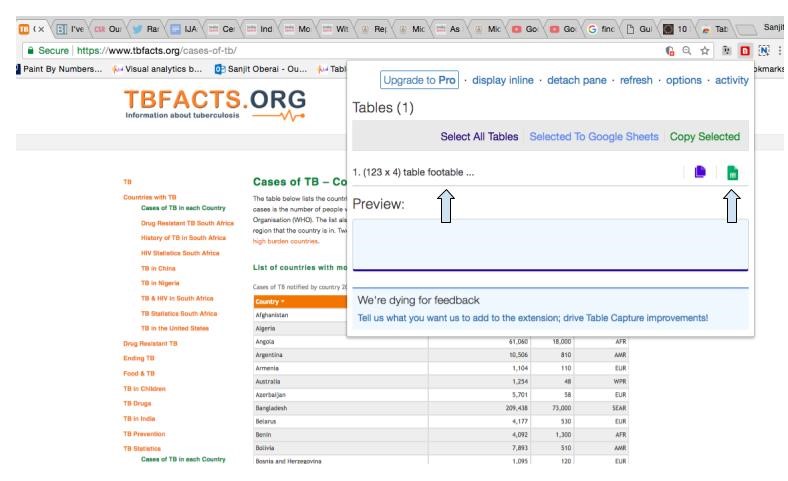Screen dimensions: 788x481
Task: Click the Table Capture feedback link
Action: (x=533, y=318)
